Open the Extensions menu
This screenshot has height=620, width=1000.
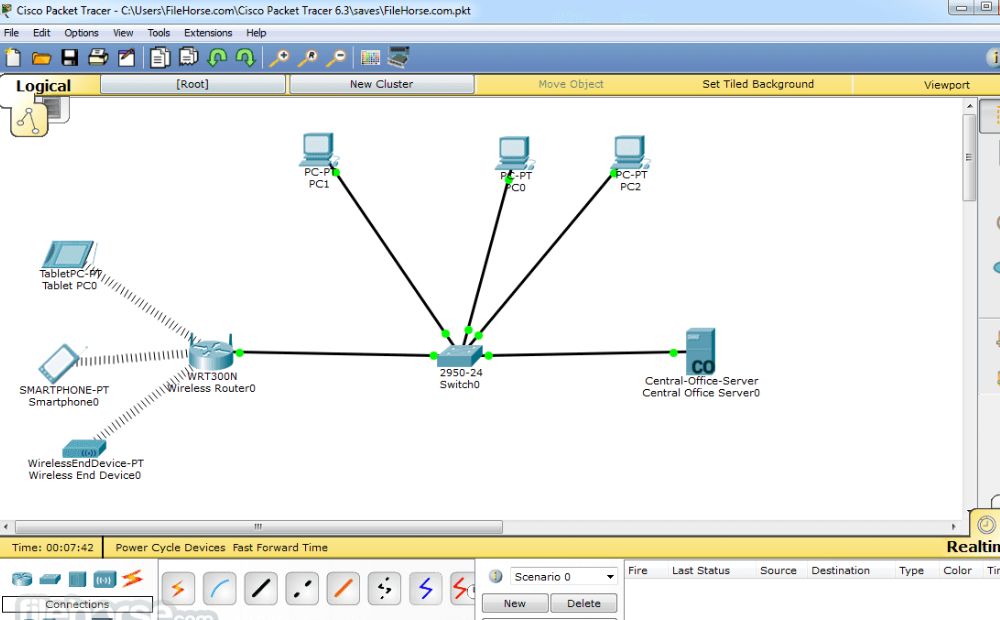(x=208, y=33)
